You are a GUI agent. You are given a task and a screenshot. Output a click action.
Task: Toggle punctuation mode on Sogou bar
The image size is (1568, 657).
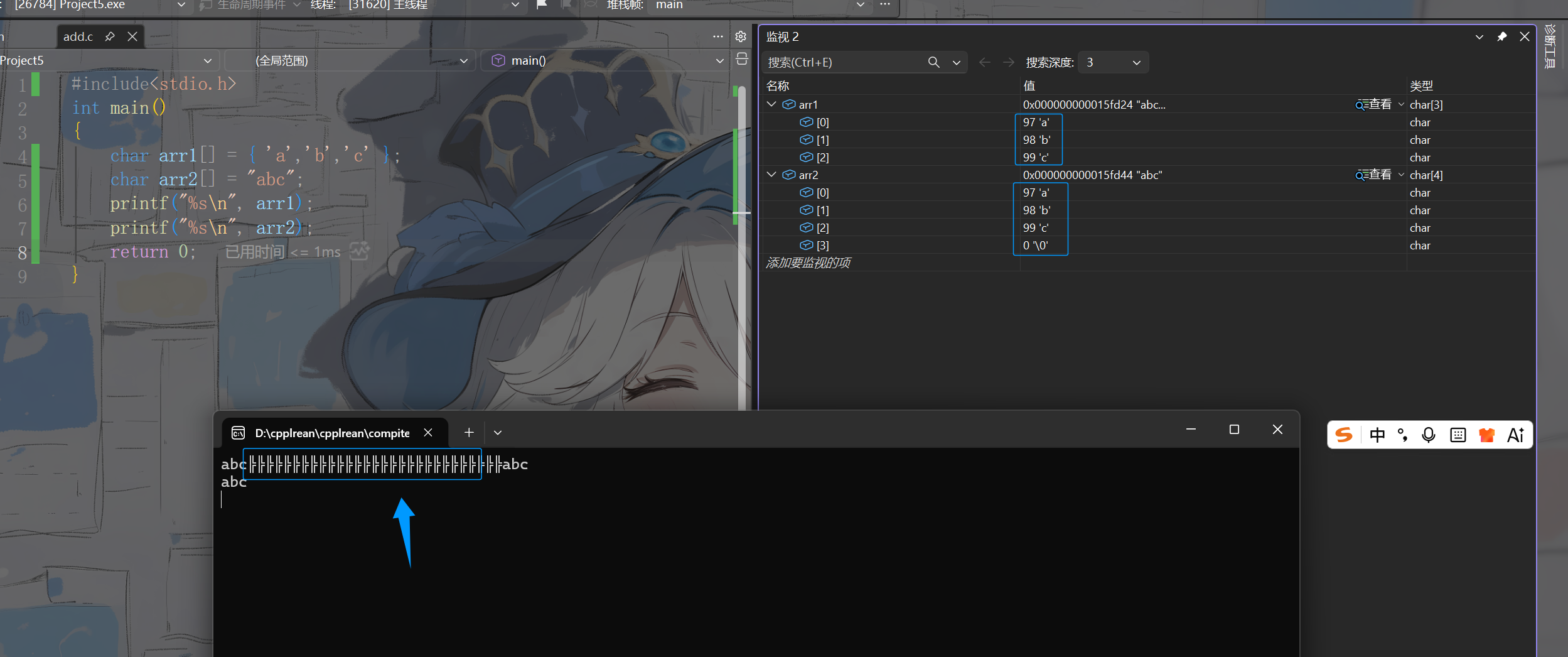tap(1402, 435)
